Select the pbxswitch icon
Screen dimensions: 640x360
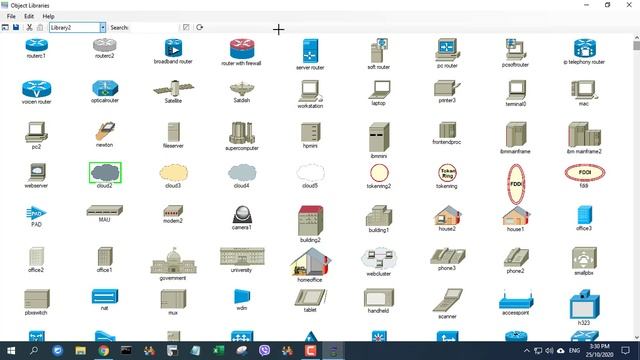click(x=37, y=299)
